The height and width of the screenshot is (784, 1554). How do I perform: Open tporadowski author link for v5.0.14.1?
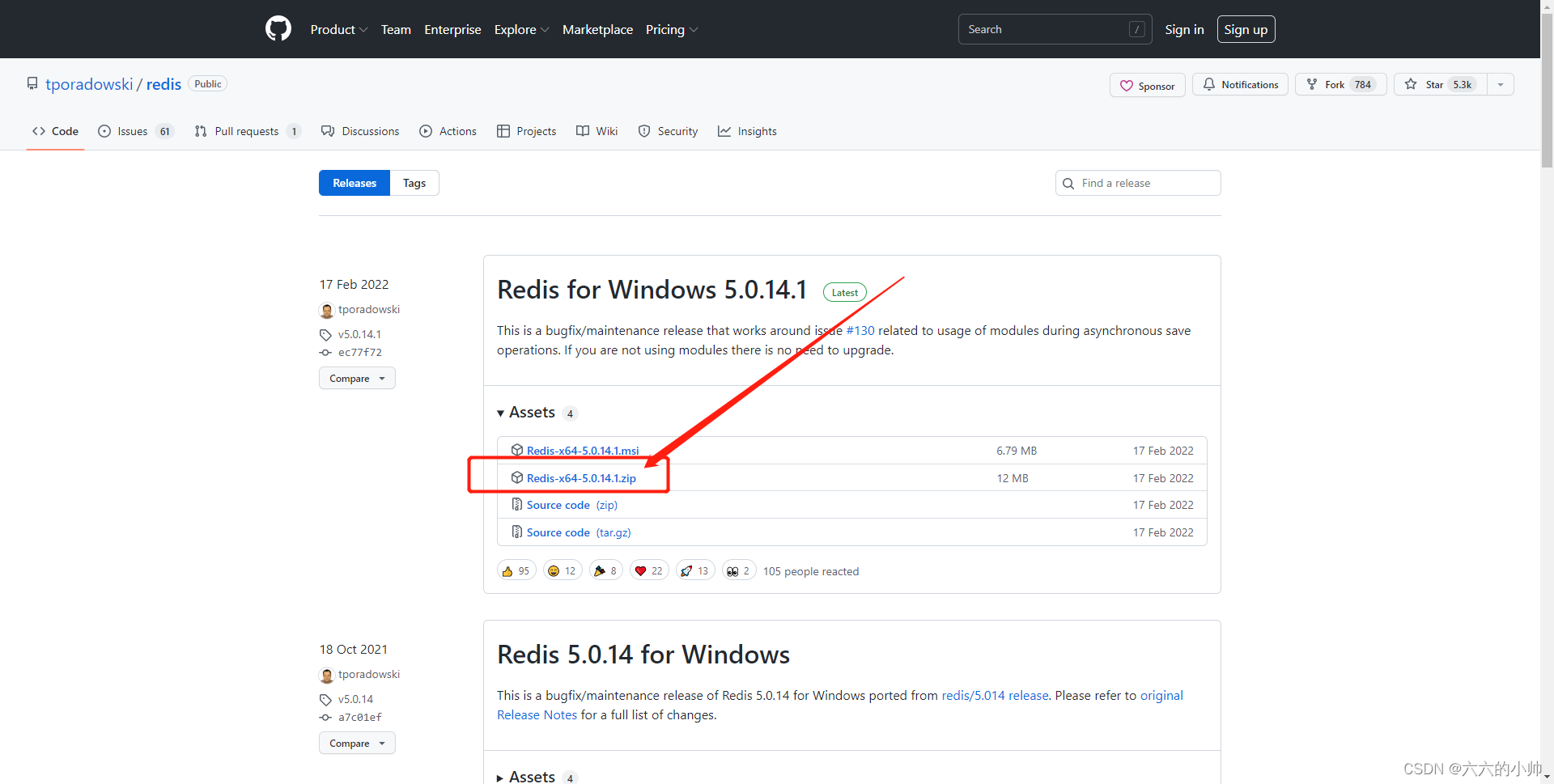coord(368,310)
